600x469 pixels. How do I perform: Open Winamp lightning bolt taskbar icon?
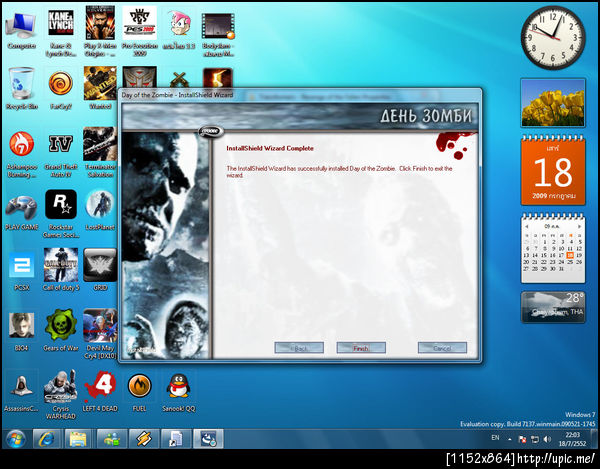click(x=143, y=439)
